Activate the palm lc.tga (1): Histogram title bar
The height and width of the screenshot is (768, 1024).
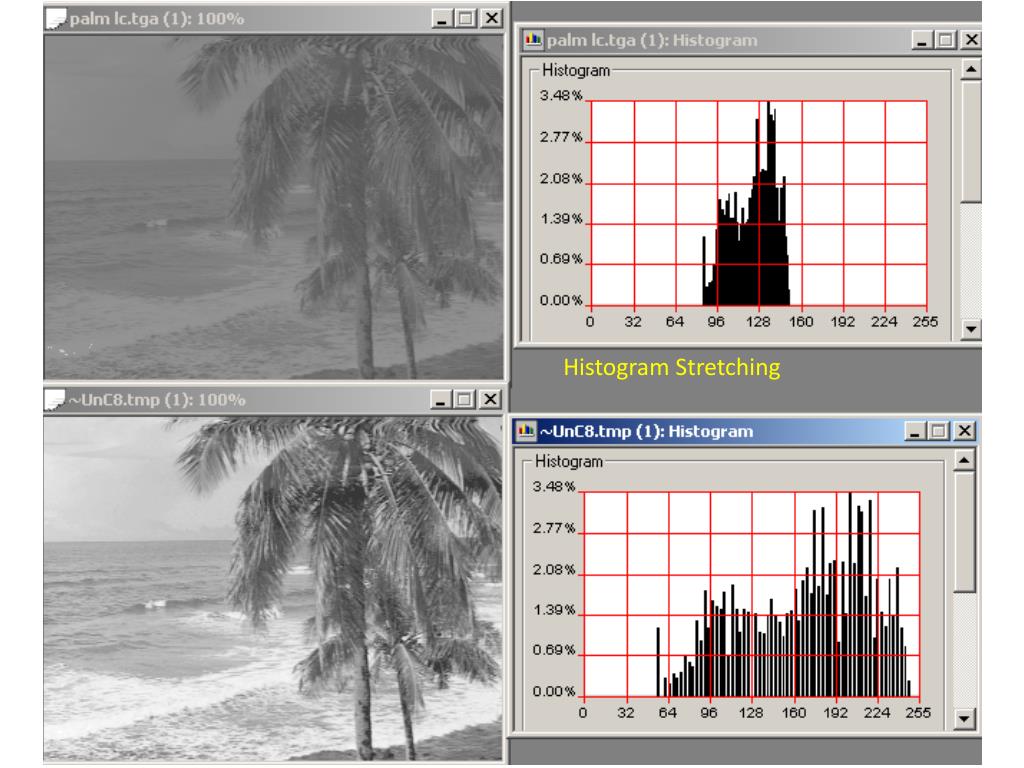751,40
